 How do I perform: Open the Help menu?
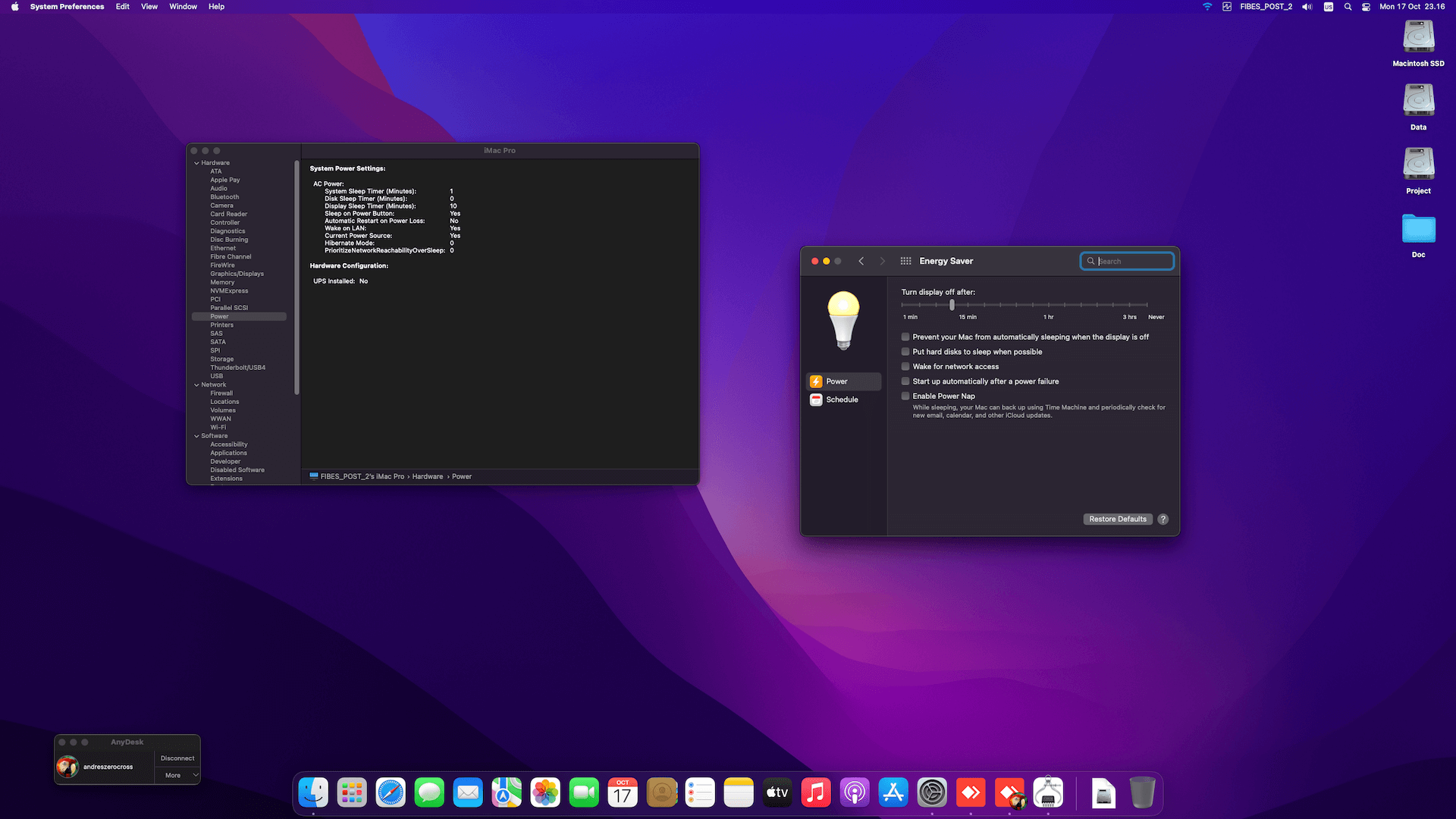click(216, 7)
